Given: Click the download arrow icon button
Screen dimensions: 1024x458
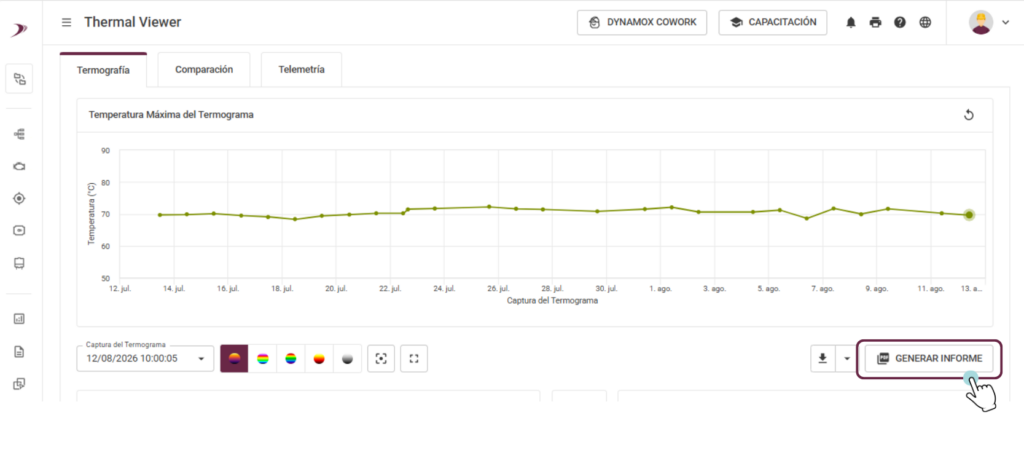Looking at the screenshot, I should (823, 358).
